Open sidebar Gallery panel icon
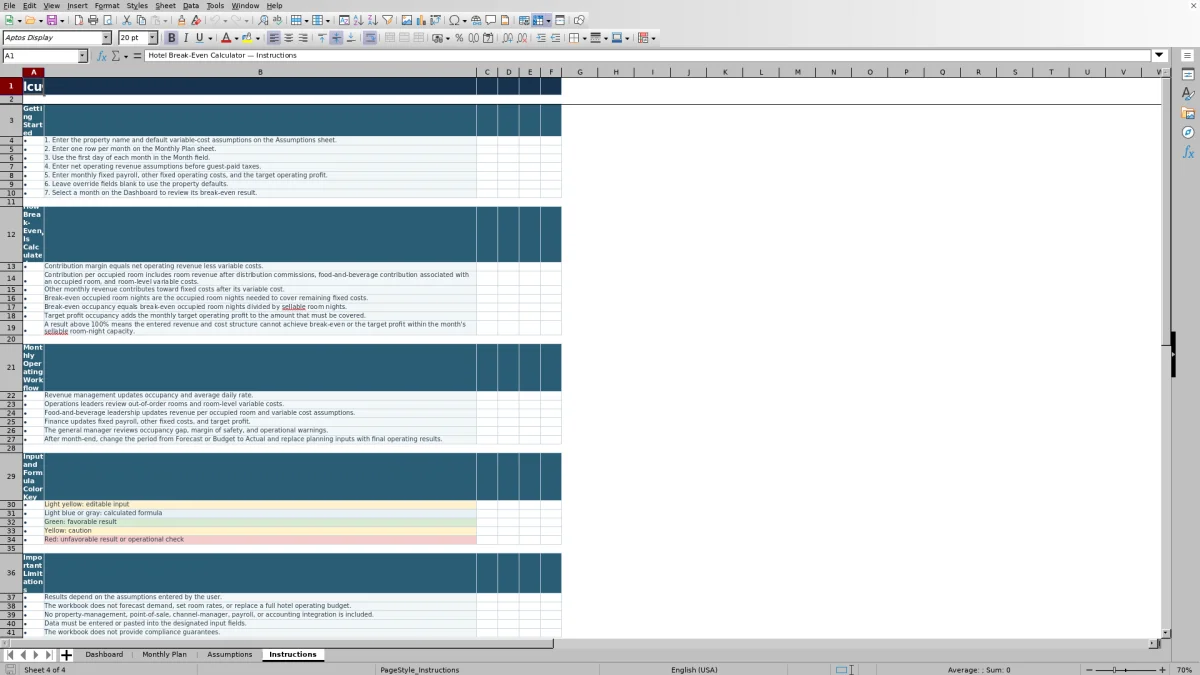The height and width of the screenshot is (675, 1200). click(1188, 113)
